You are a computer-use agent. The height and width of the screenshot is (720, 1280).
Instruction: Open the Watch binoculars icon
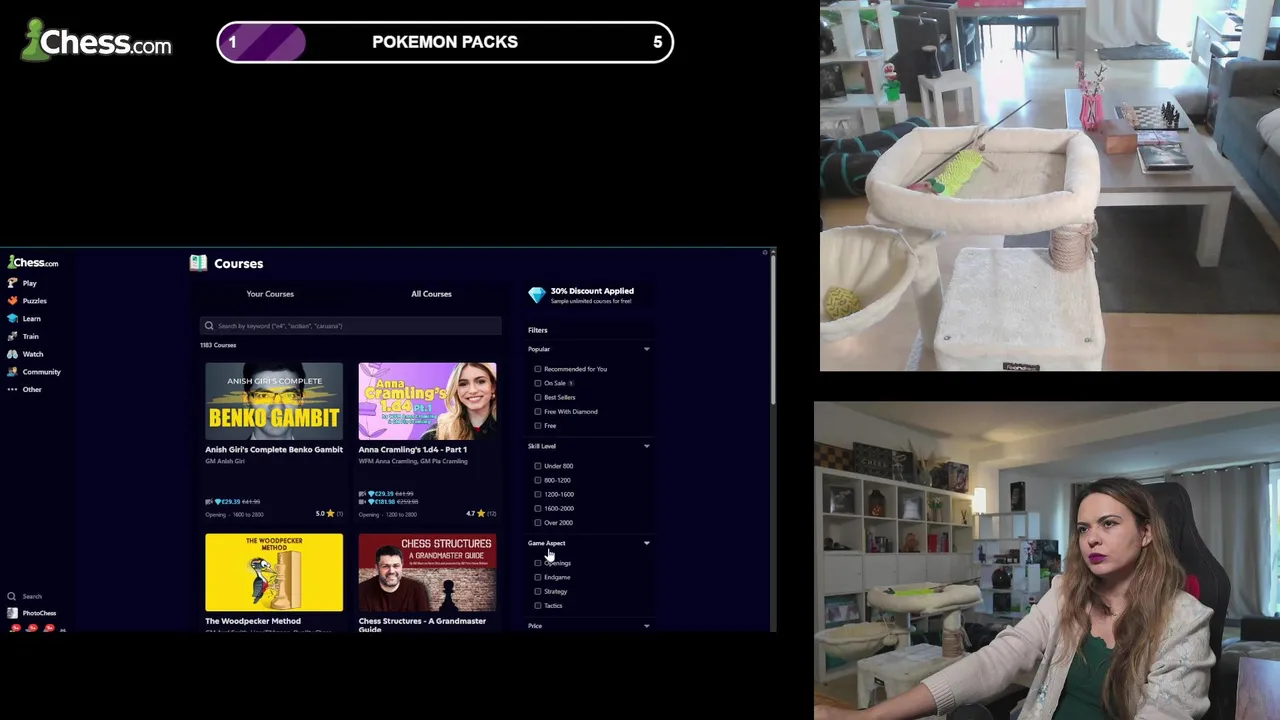(12, 354)
